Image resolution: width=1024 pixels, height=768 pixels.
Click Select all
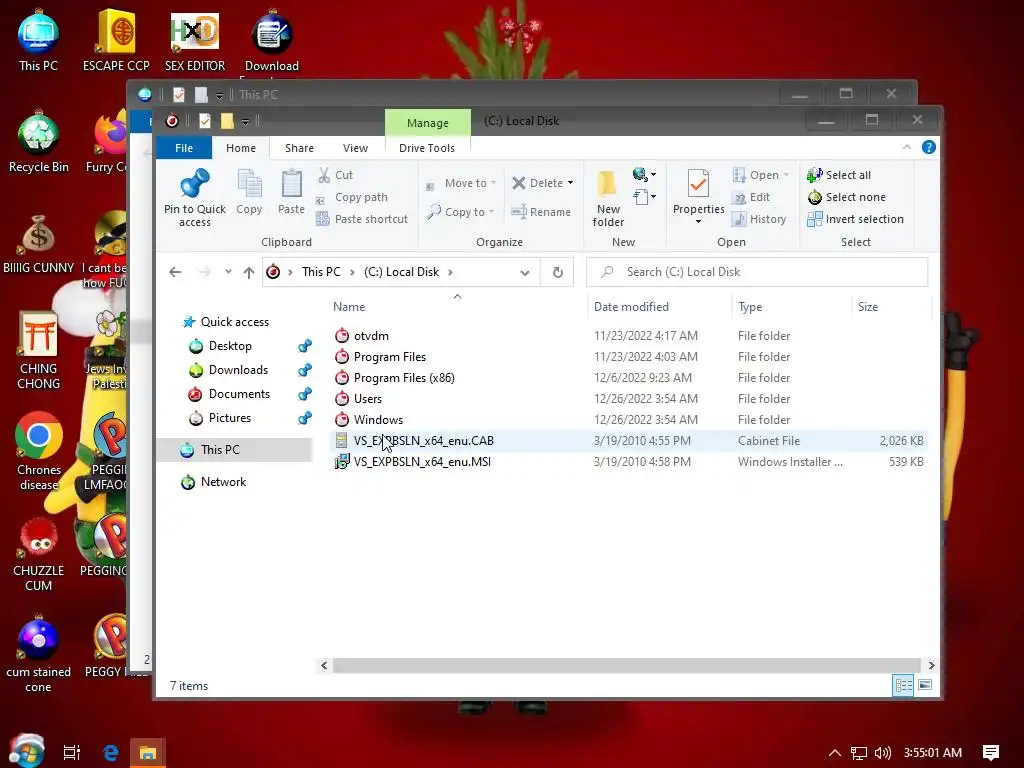(x=839, y=175)
